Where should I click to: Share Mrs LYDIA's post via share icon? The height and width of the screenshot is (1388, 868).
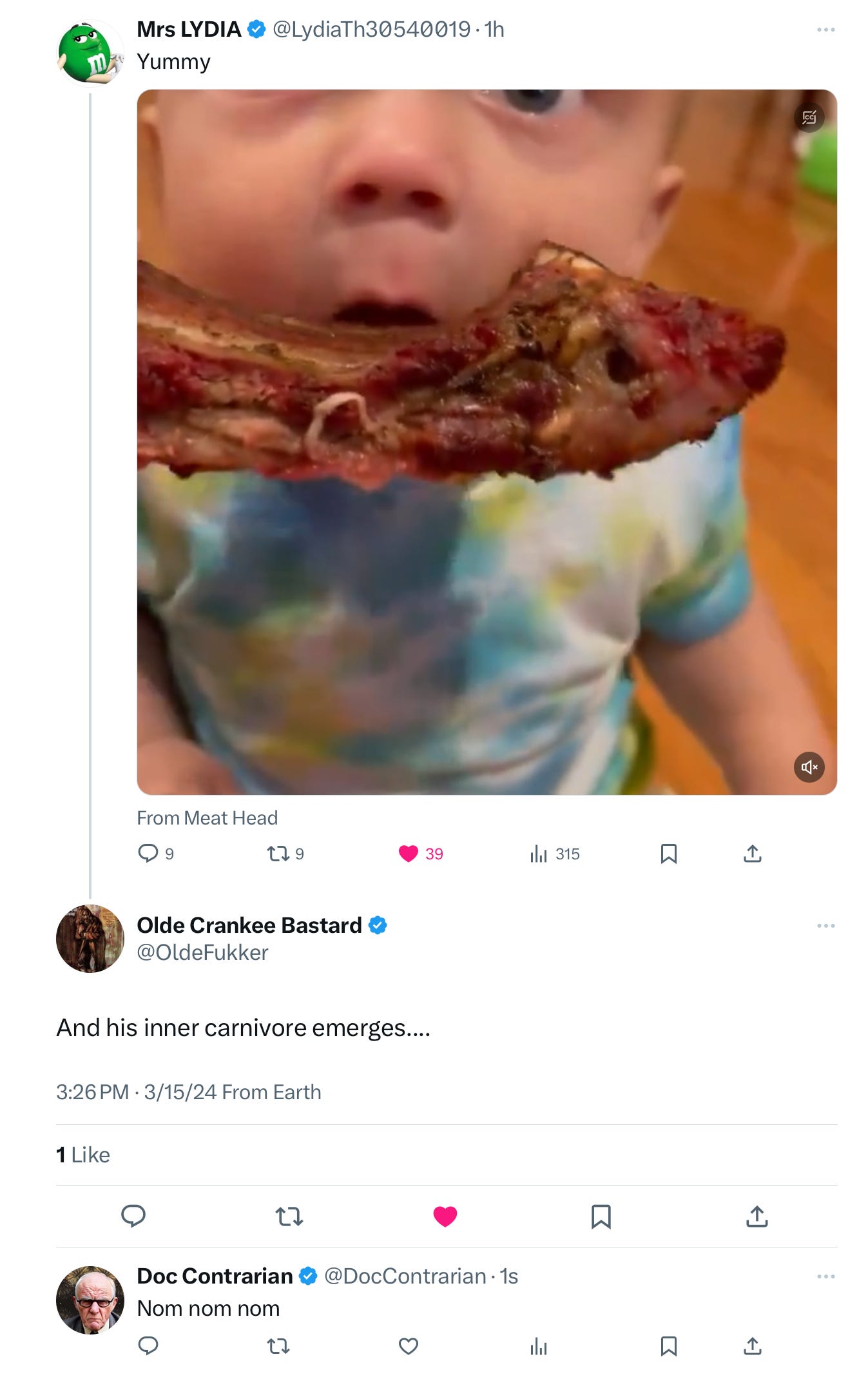coord(753,853)
